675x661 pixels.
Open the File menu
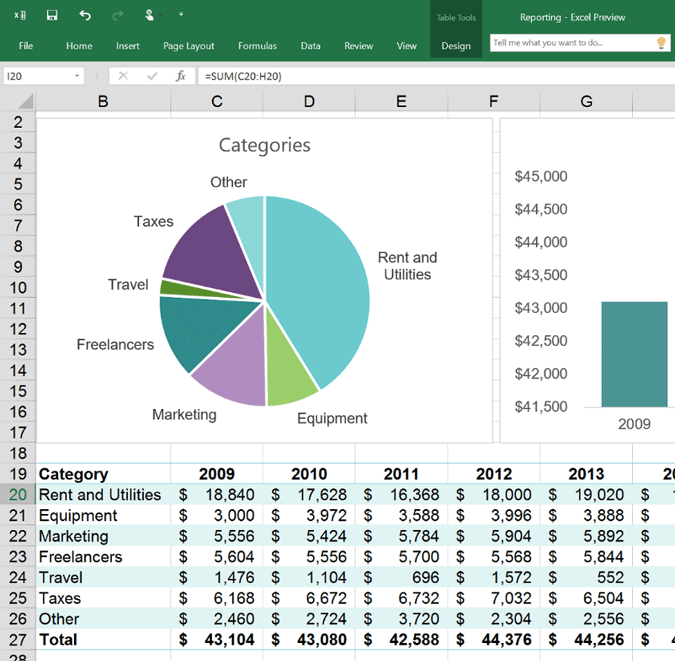point(26,46)
